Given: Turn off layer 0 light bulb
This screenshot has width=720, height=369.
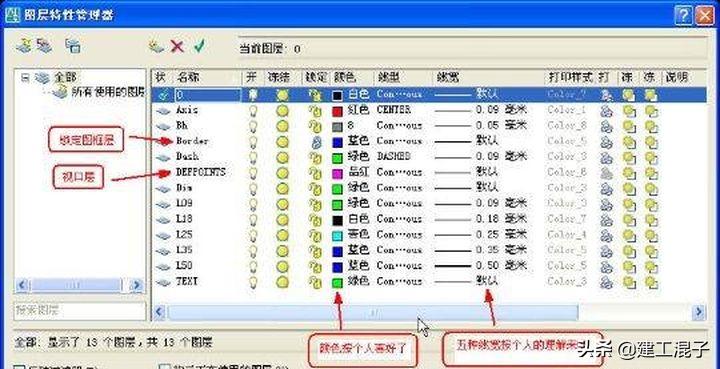Looking at the screenshot, I should click(252, 95).
